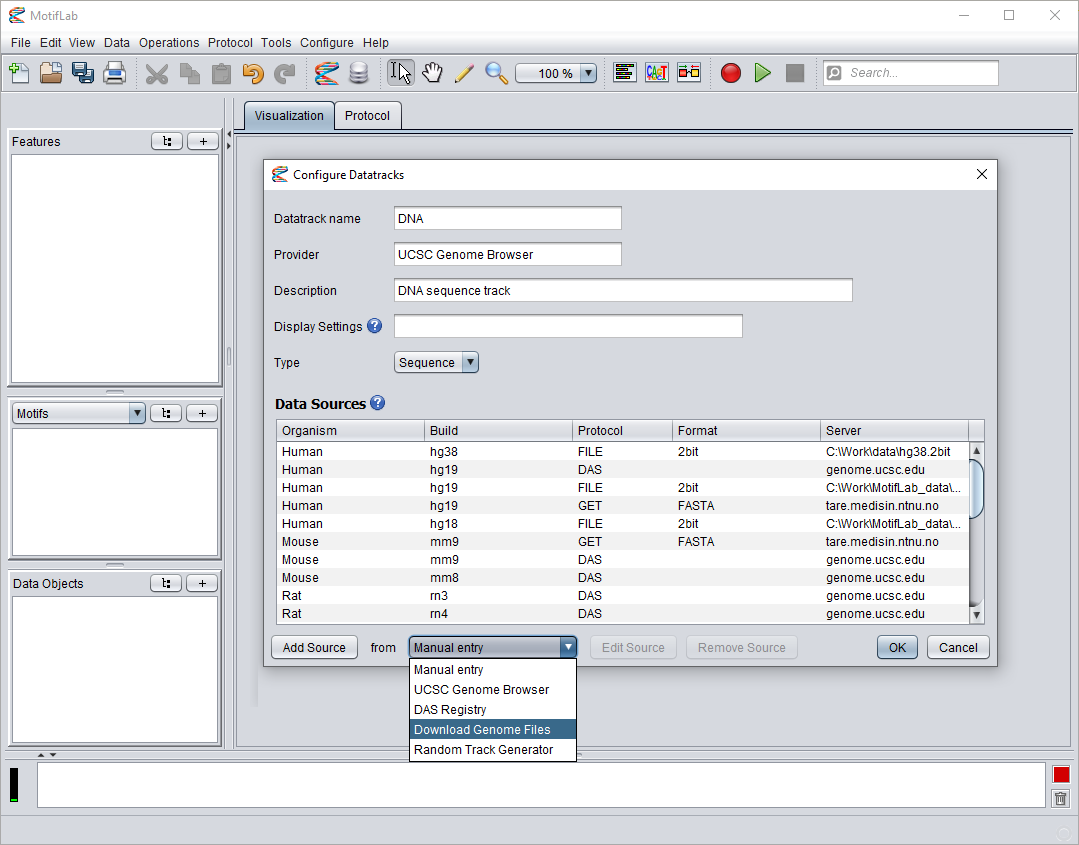This screenshot has height=845, width=1079.
Task: Click the trash icon beside log panel
Action: tap(1061, 798)
